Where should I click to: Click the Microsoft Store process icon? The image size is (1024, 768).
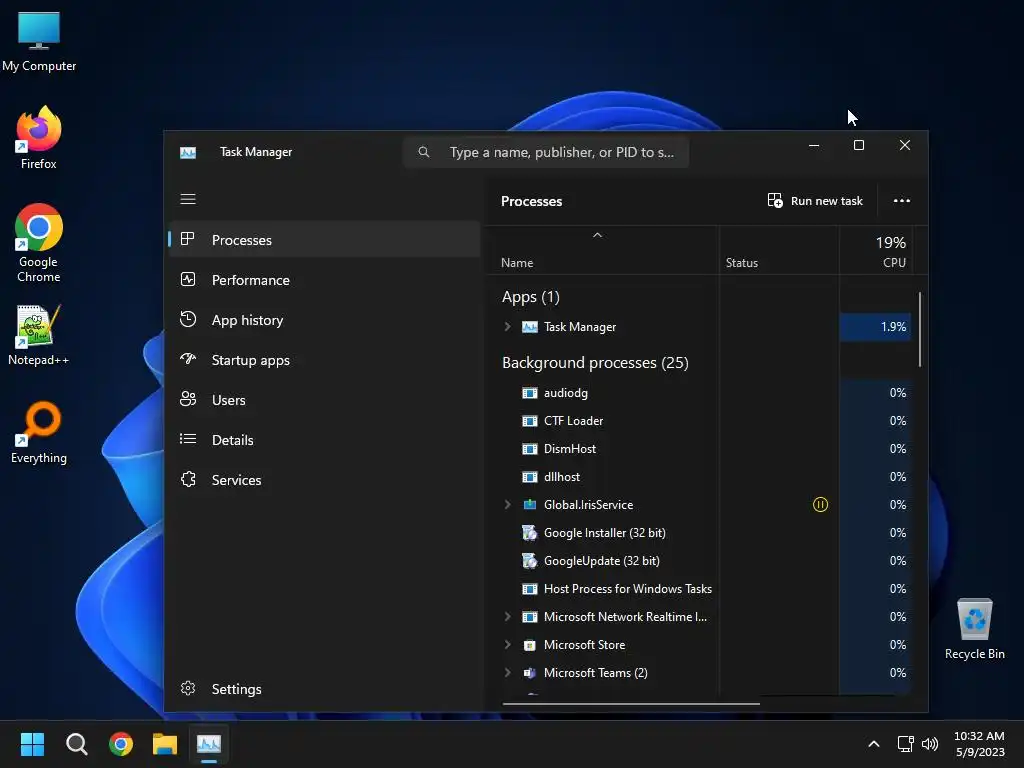coord(530,645)
